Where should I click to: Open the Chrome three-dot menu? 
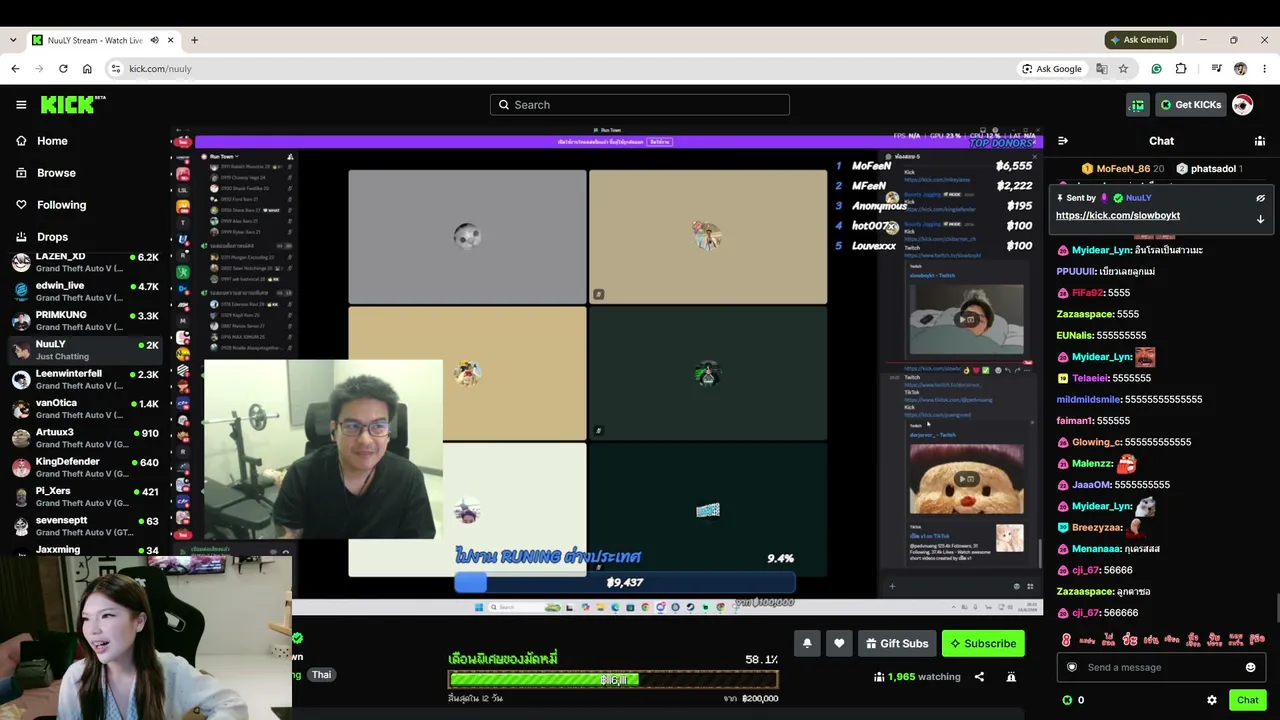pos(1264,69)
